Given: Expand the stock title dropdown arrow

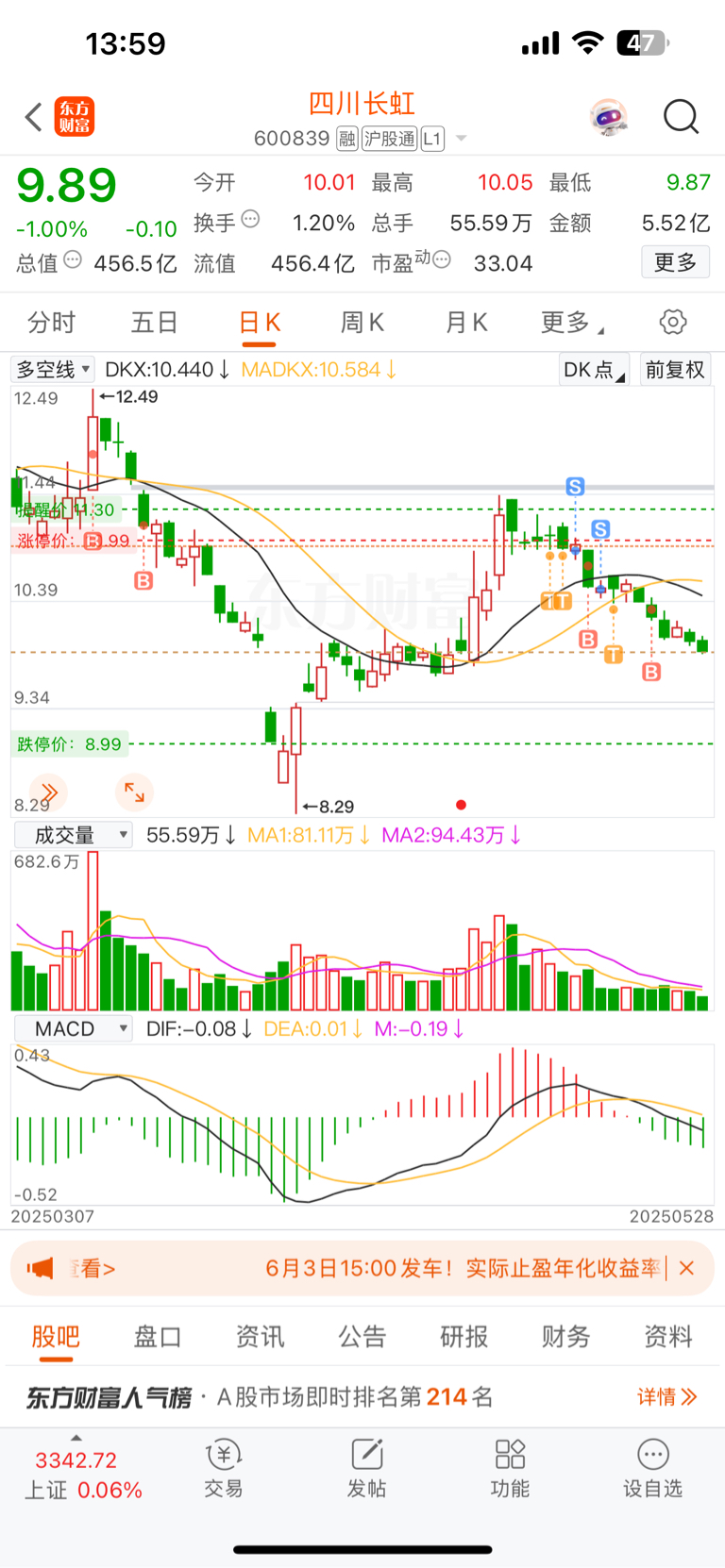Looking at the screenshot, I should pos(462,139).
